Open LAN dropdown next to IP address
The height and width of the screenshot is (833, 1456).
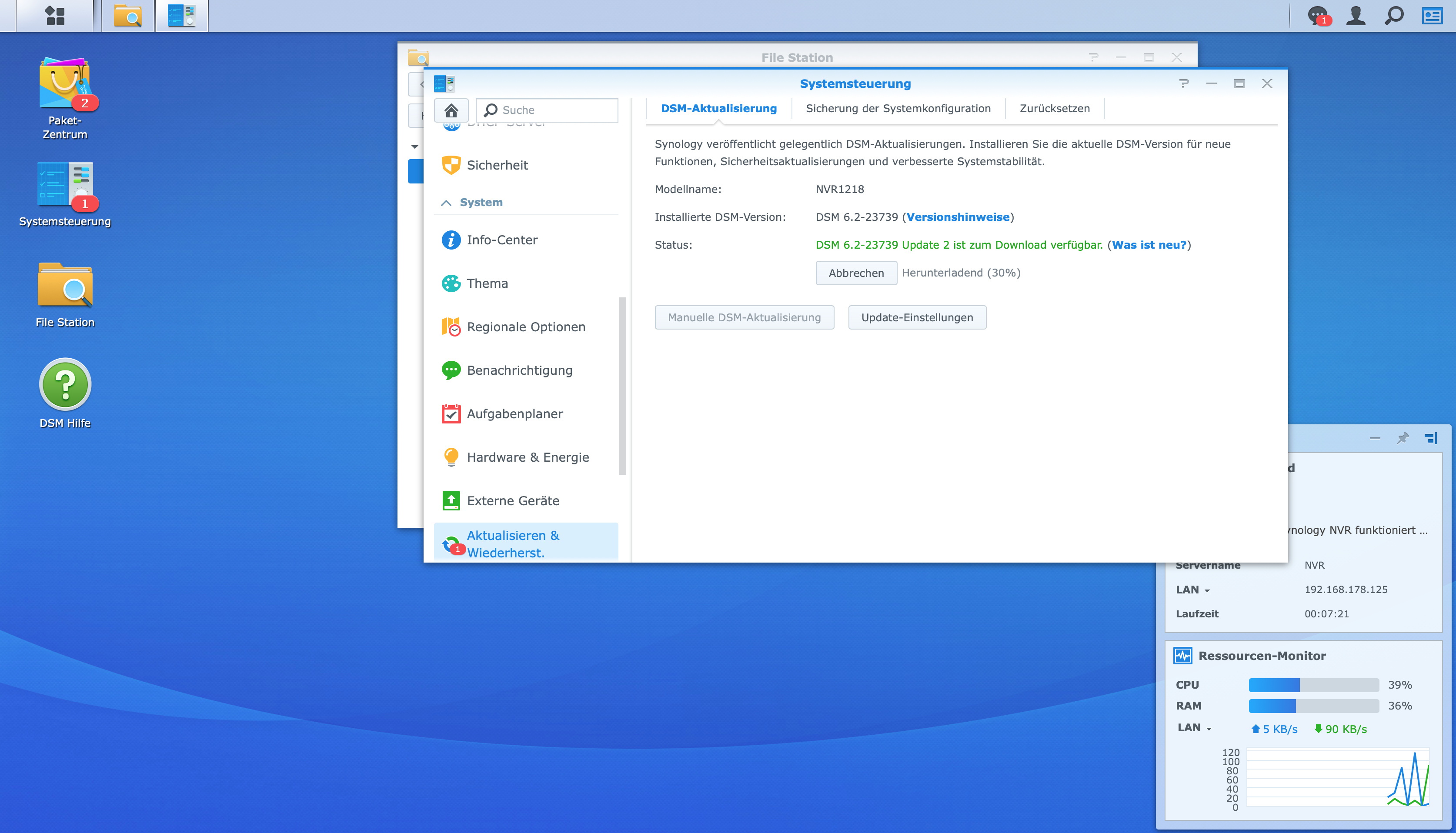pyautogui.click(x=1193, y=590)
